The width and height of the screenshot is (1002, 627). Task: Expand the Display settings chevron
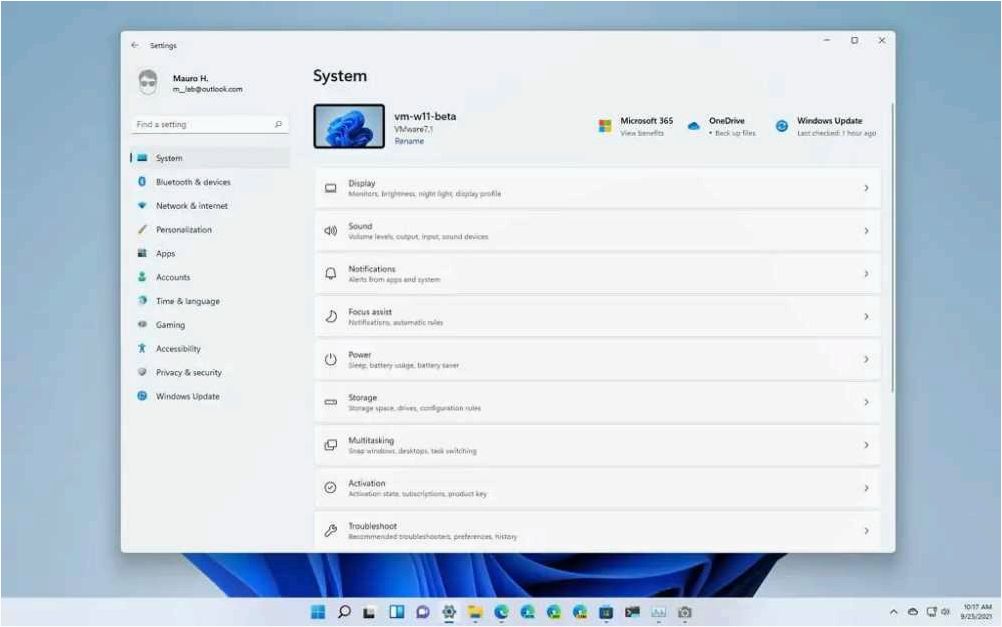(866, 188)
